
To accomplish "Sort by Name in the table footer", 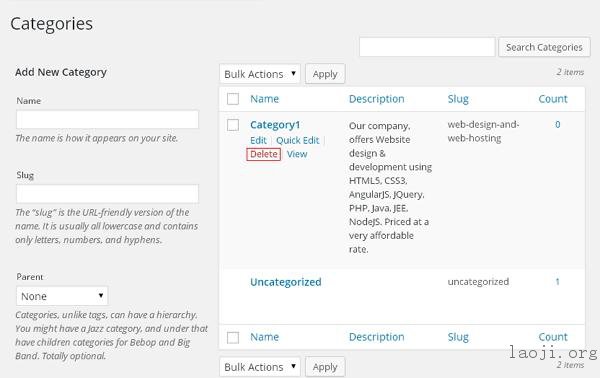I will 264,337.
